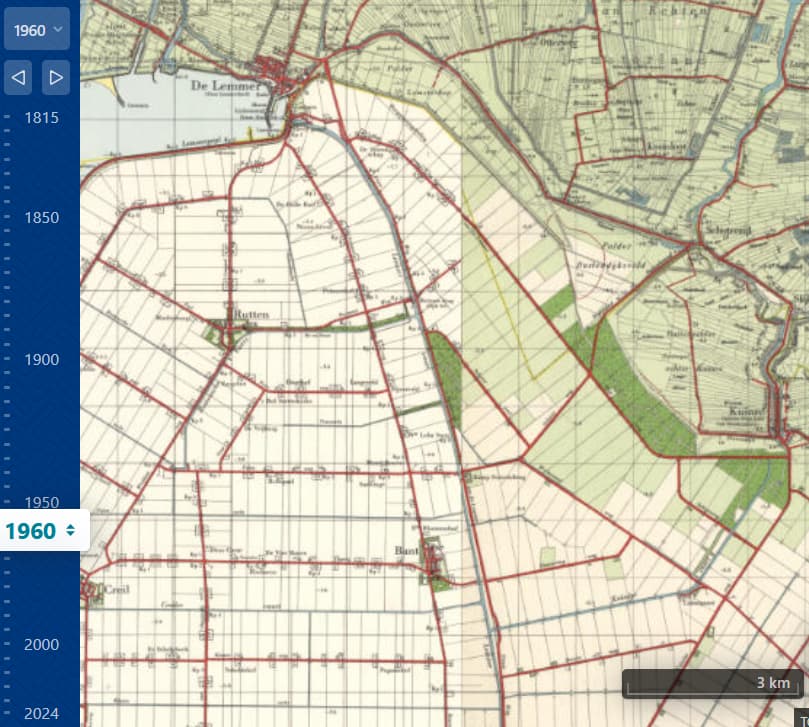Jump to 1850 on the timeline
The height and width of the screenshot is (727, 809).
[42, 218]
